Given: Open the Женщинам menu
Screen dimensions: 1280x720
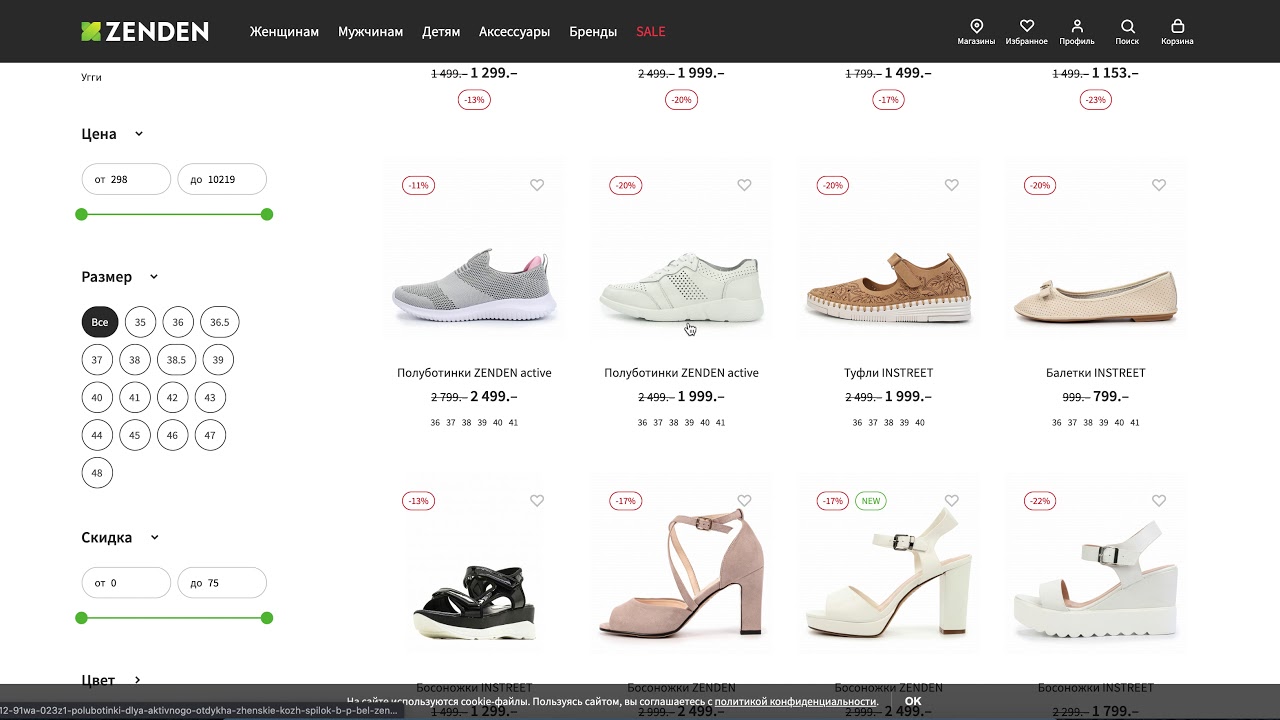Looking at the screenshot, I should point(284,32).
